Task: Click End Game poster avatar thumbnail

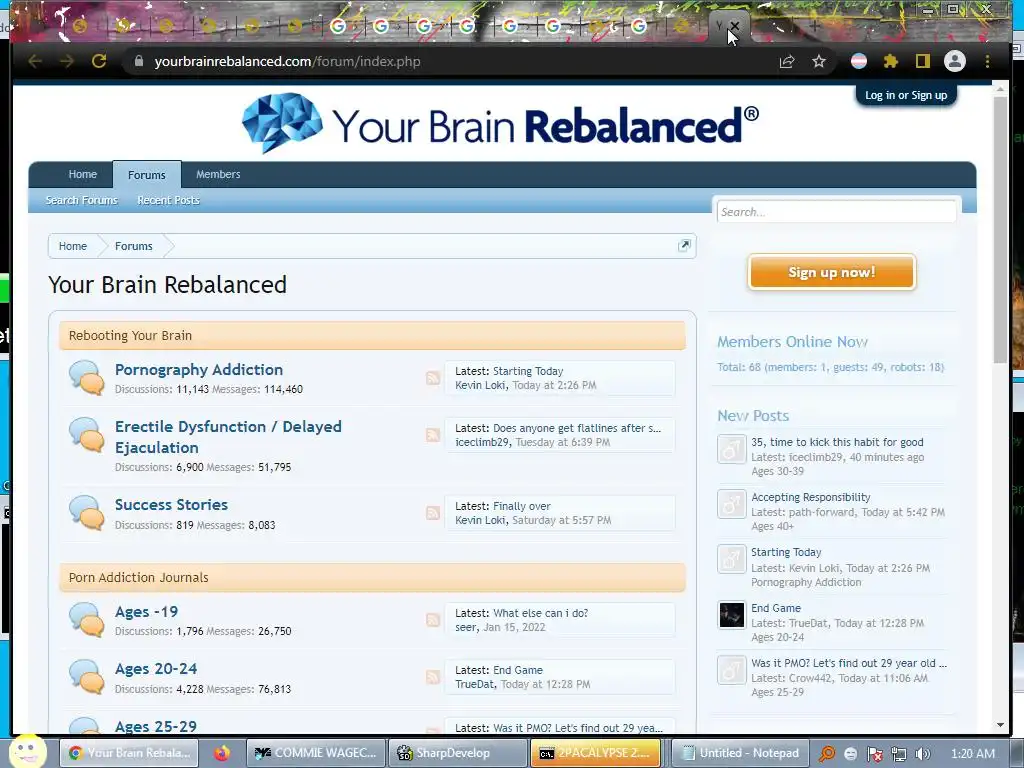Action: click(x=731, y=615)
